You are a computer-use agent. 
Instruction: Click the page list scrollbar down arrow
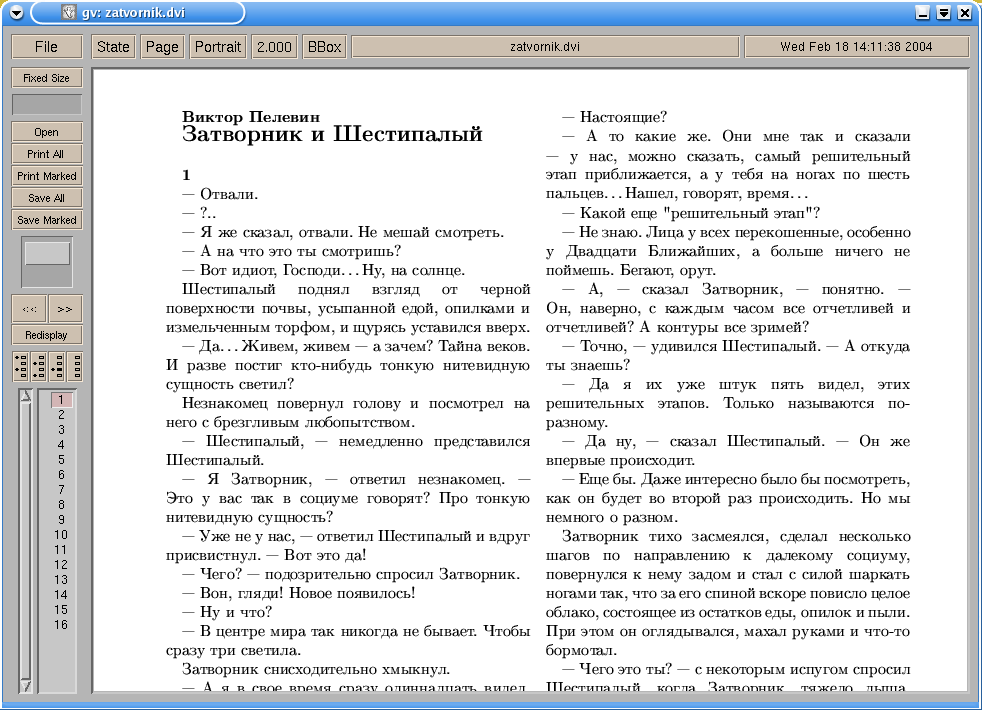tap(25, 685)
